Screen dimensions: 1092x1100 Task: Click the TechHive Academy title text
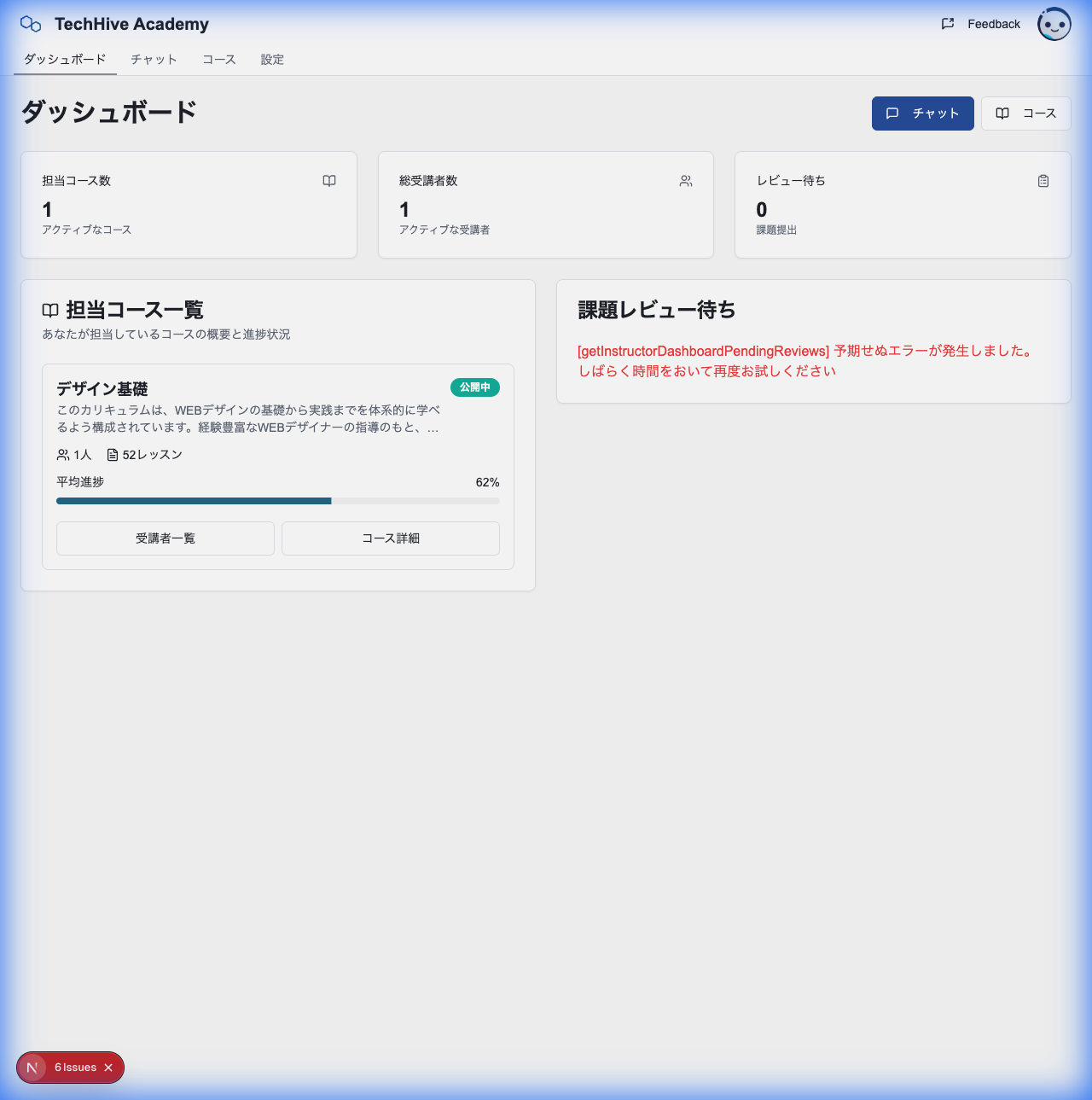point(131,24)
